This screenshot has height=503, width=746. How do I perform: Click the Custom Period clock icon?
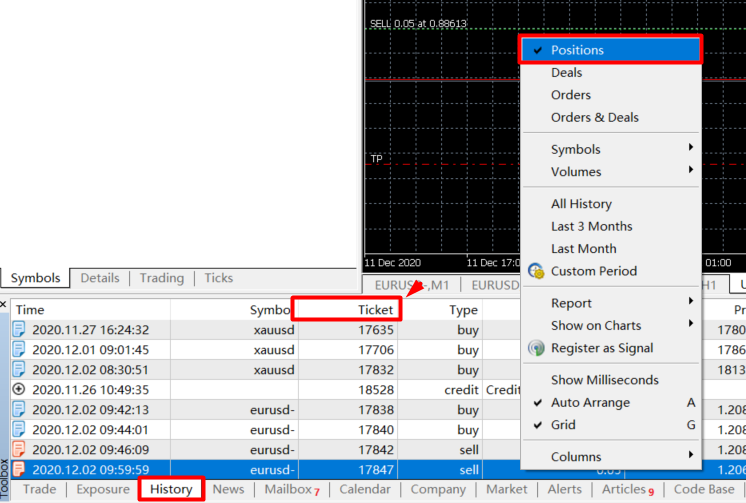click(535, 271)
